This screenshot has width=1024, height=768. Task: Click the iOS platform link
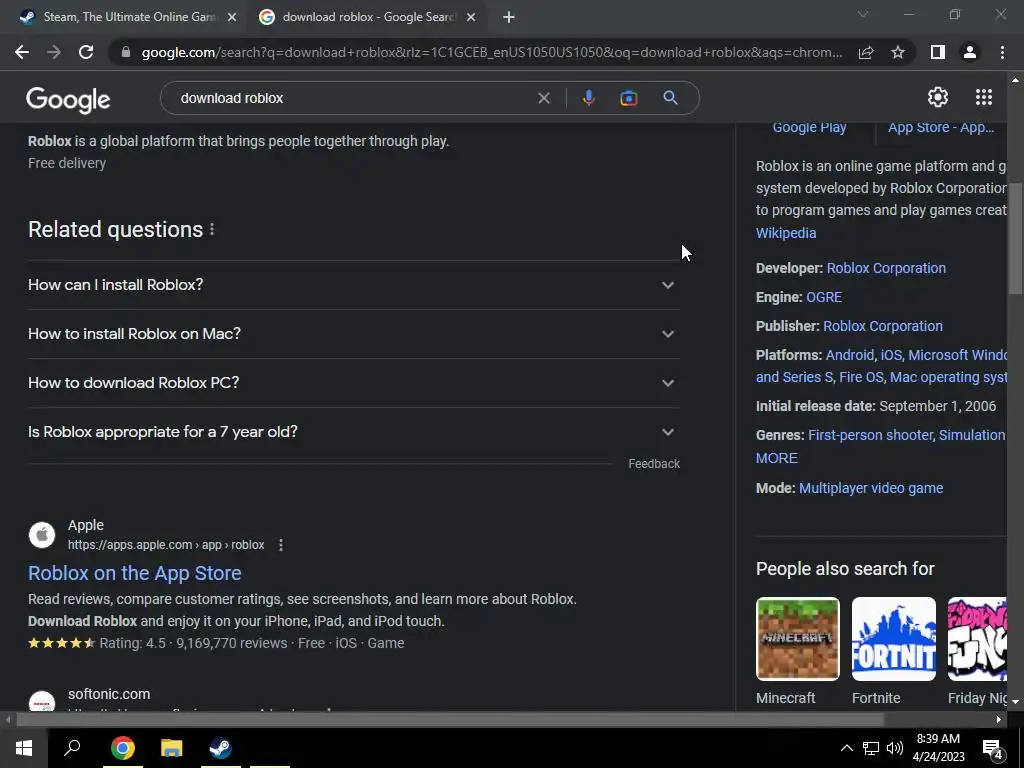[x=891, y=355]
